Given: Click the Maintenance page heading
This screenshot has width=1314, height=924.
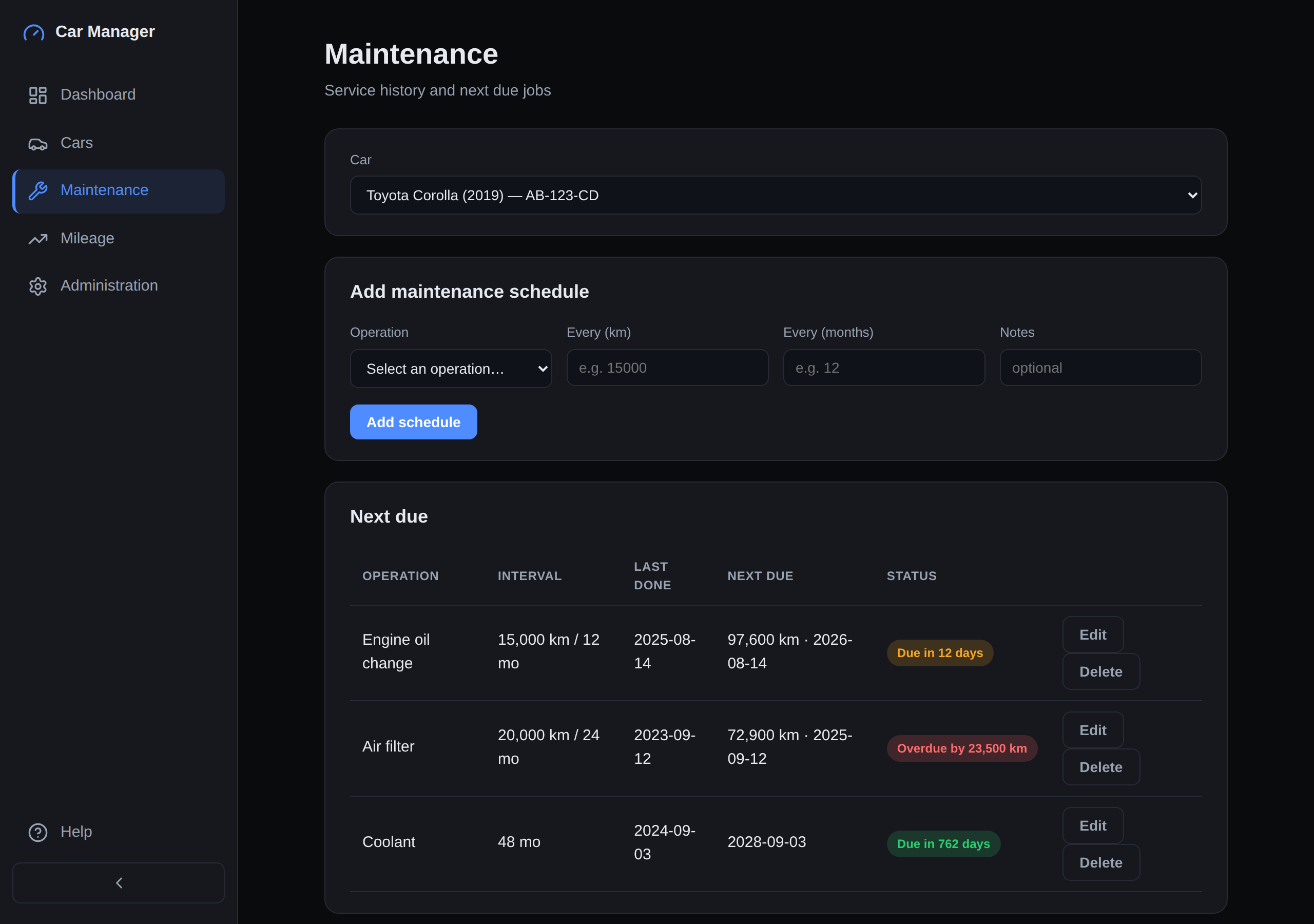Looking at the screenshot, I should tap(411, 54).
